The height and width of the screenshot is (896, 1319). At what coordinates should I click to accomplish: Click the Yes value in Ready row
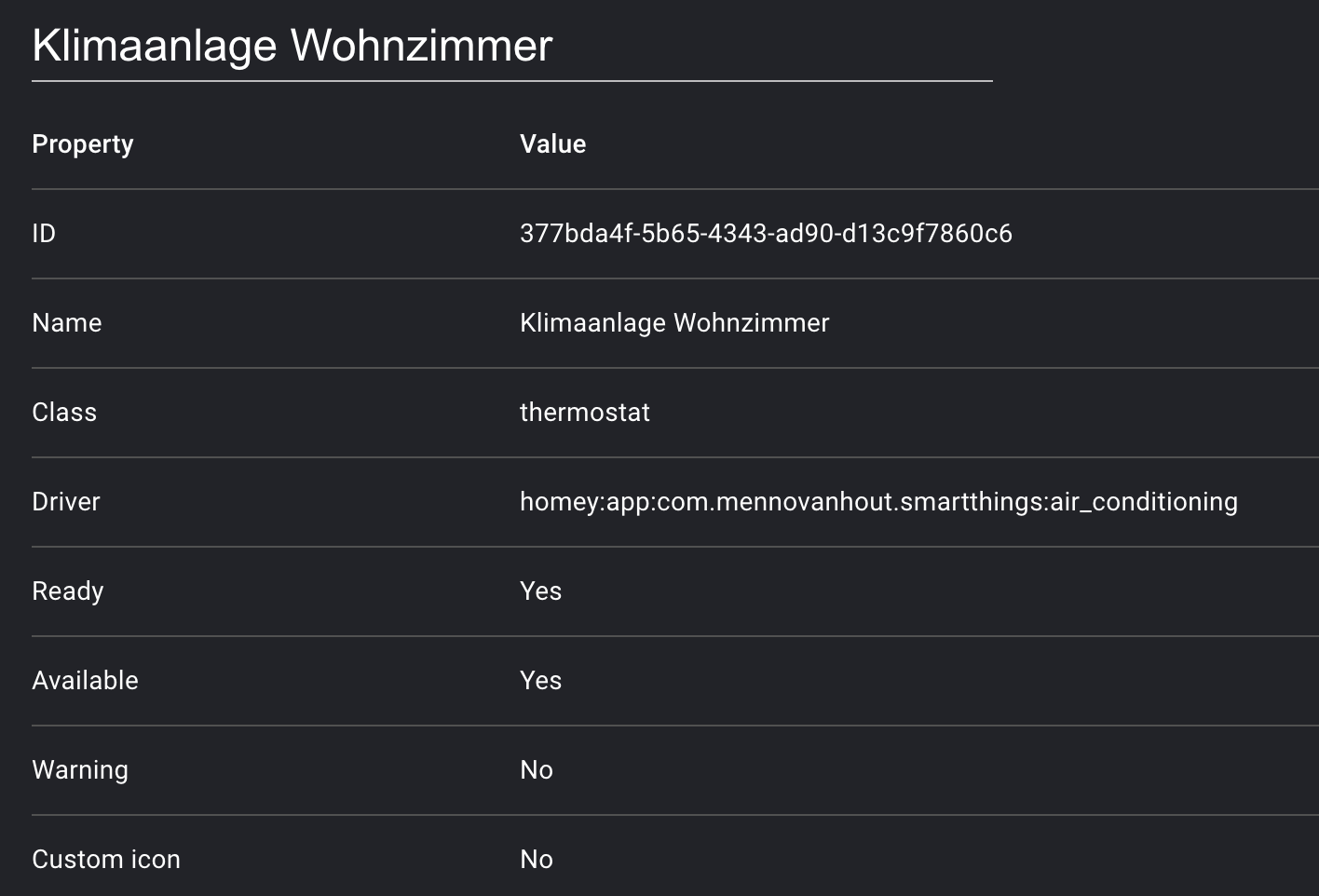point(540,591)
